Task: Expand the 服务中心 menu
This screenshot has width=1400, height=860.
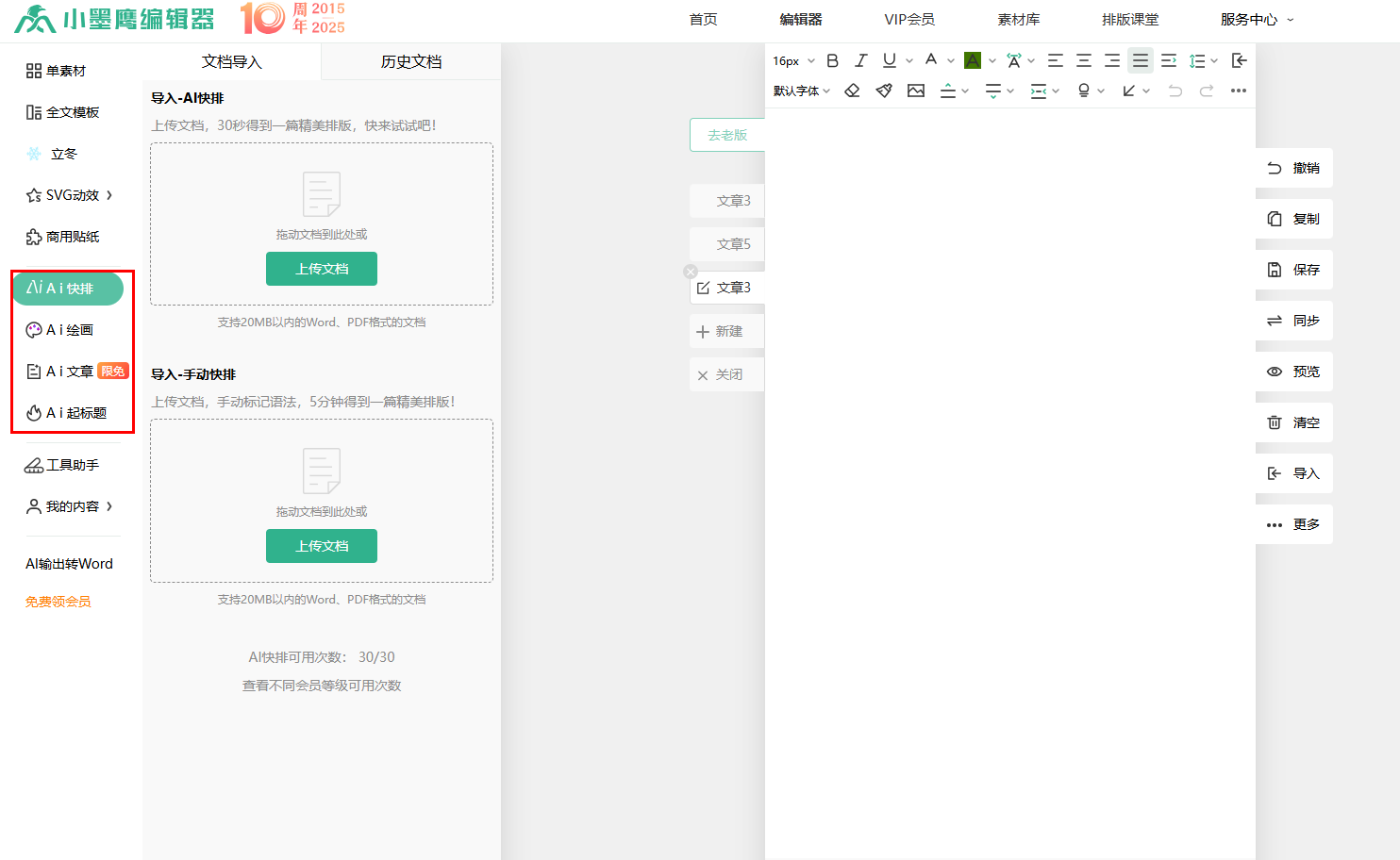Action: coord(1256,20)
